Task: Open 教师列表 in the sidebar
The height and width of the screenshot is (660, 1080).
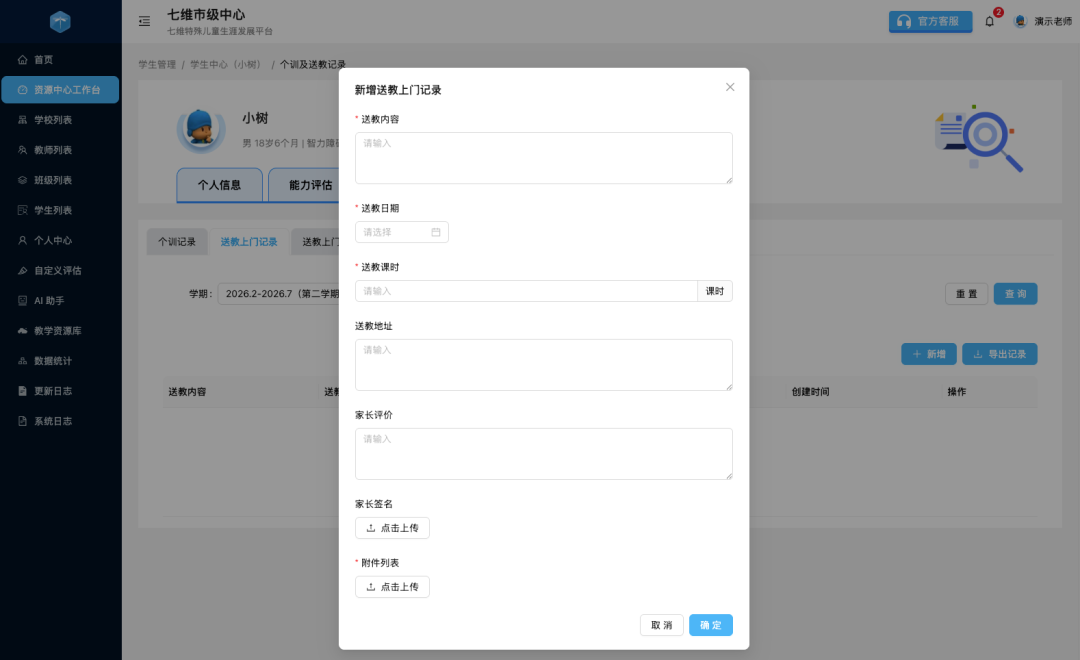Action: tap(61, 150)
